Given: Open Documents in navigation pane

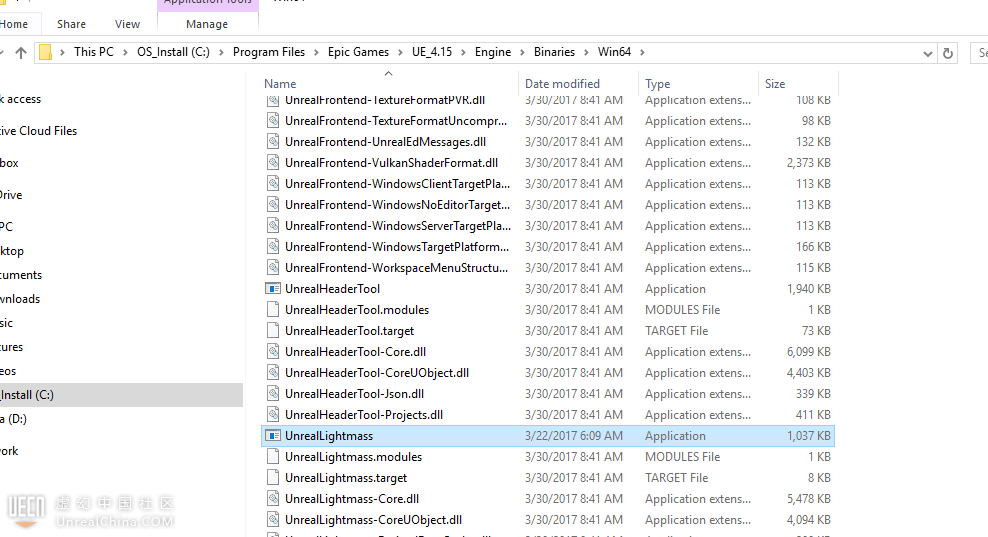Looking at the screenshot, I should 21,275.
